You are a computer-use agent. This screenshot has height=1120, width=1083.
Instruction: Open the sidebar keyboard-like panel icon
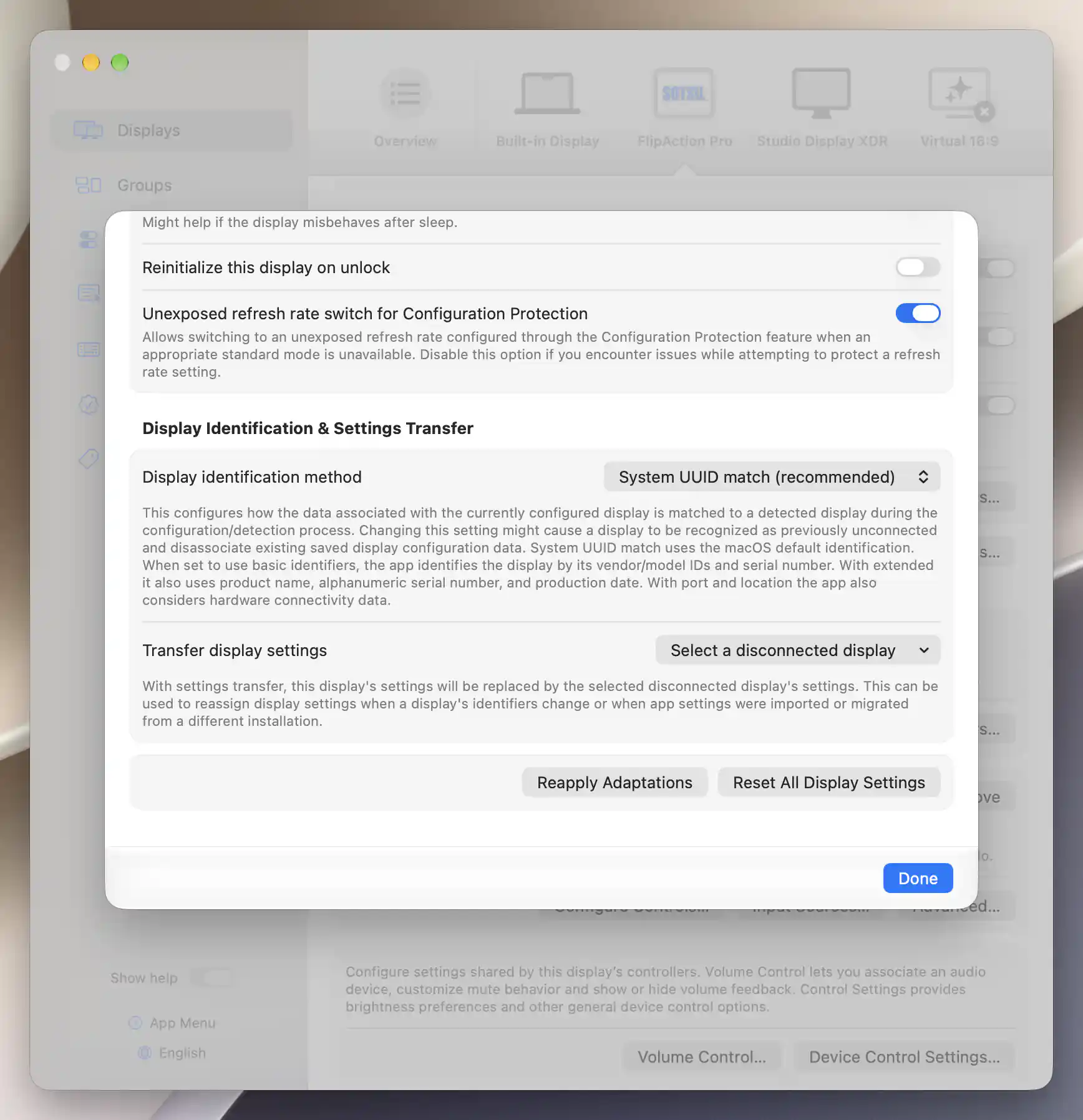(x=89, y=349)
